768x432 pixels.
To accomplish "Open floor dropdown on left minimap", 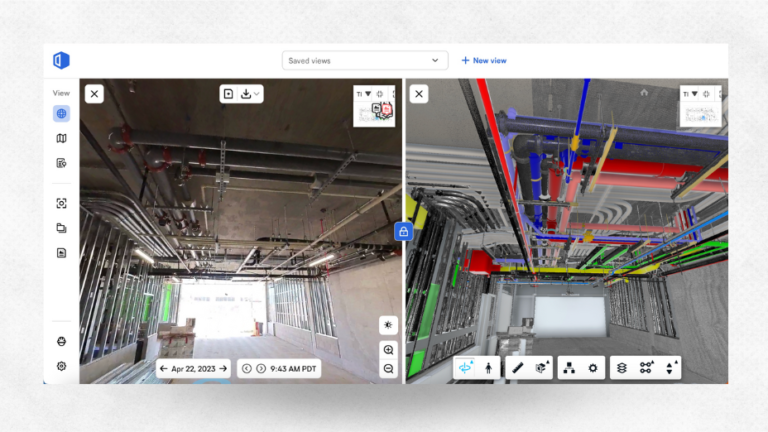I will tap(363, 94).
